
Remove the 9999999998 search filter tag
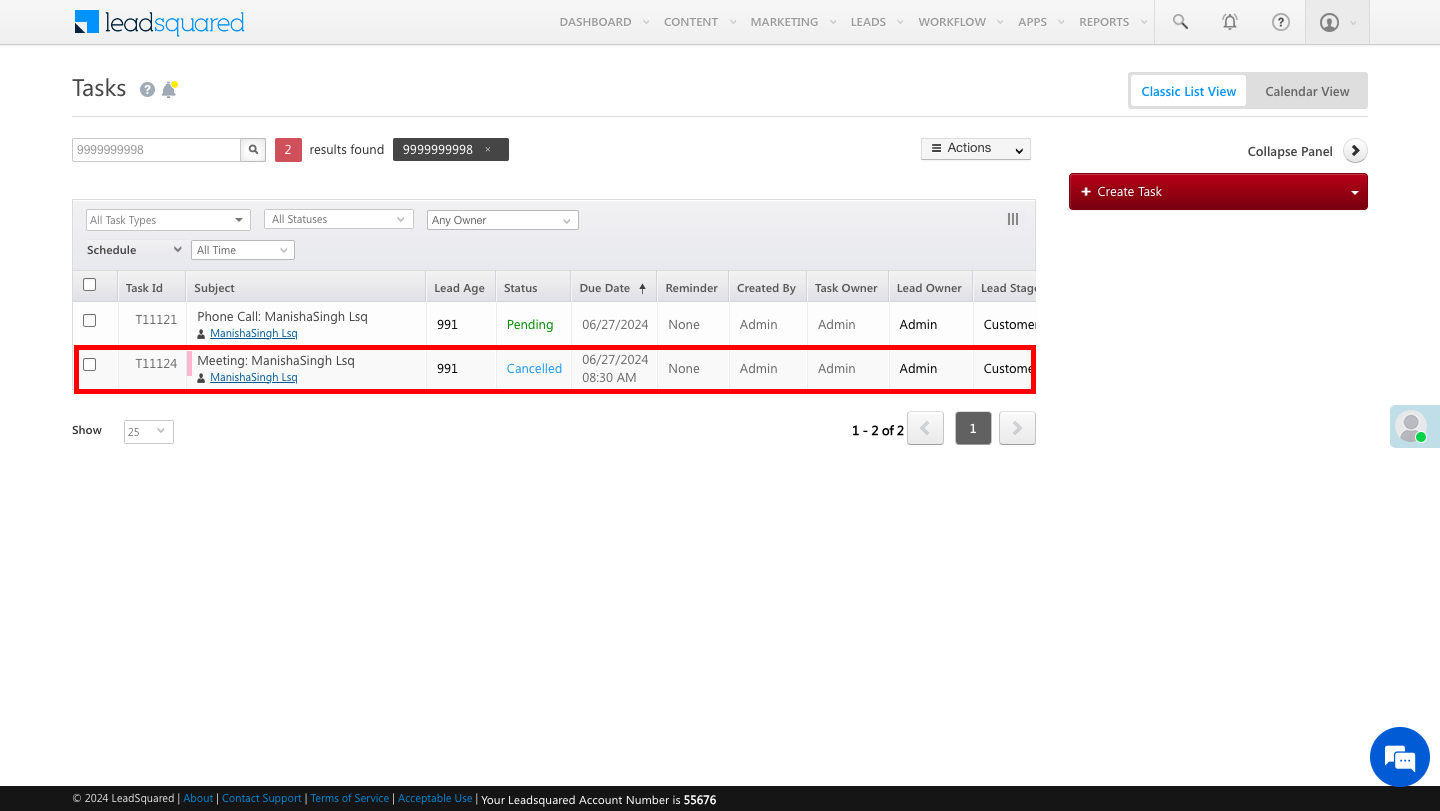click(x=488, y=150)
